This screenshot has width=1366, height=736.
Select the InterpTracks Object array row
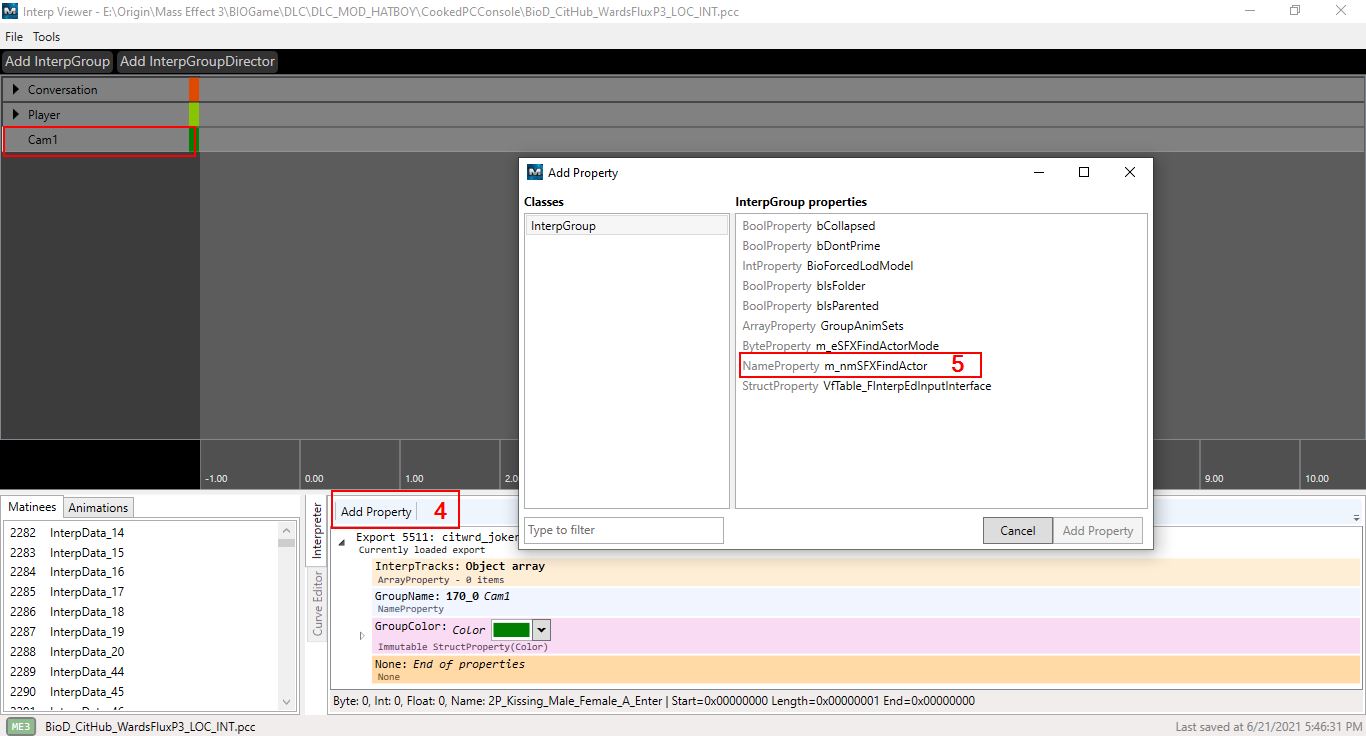click(866, 572)
